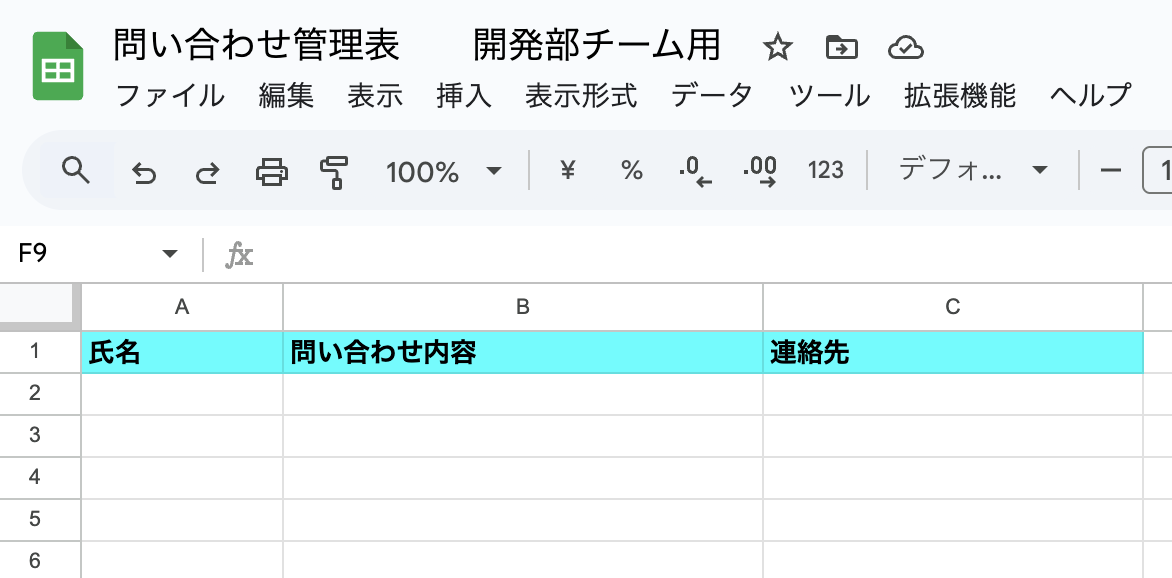Undo the last action
Image resolution: width=1172 pixels, height=578 pixels.
144,172
